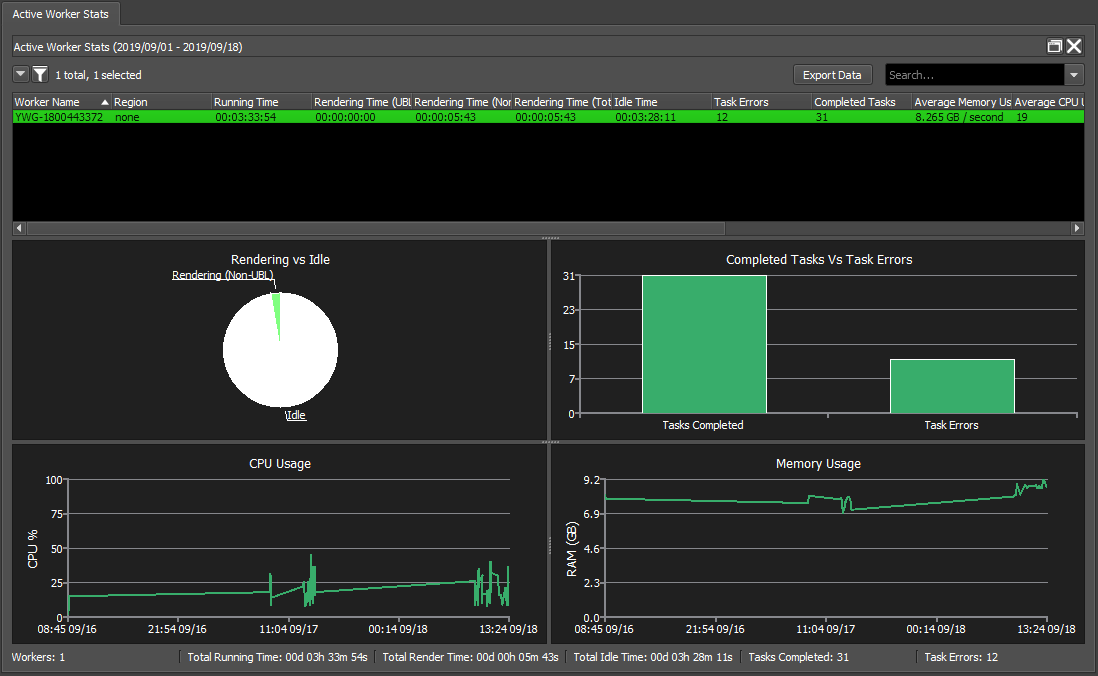Click the filter funnel icon
Viewport: 1098px width, 676px height.
click(x=41, y=74)
